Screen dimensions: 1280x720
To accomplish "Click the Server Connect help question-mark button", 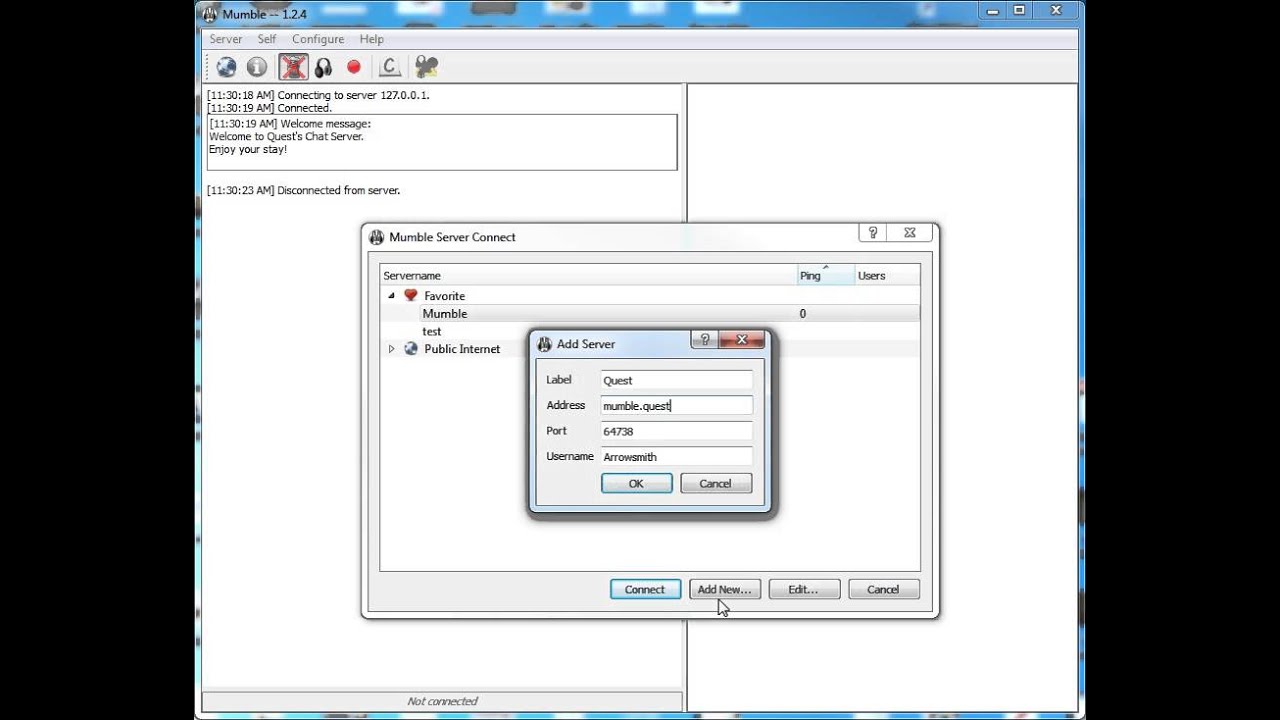I will 873,232.
